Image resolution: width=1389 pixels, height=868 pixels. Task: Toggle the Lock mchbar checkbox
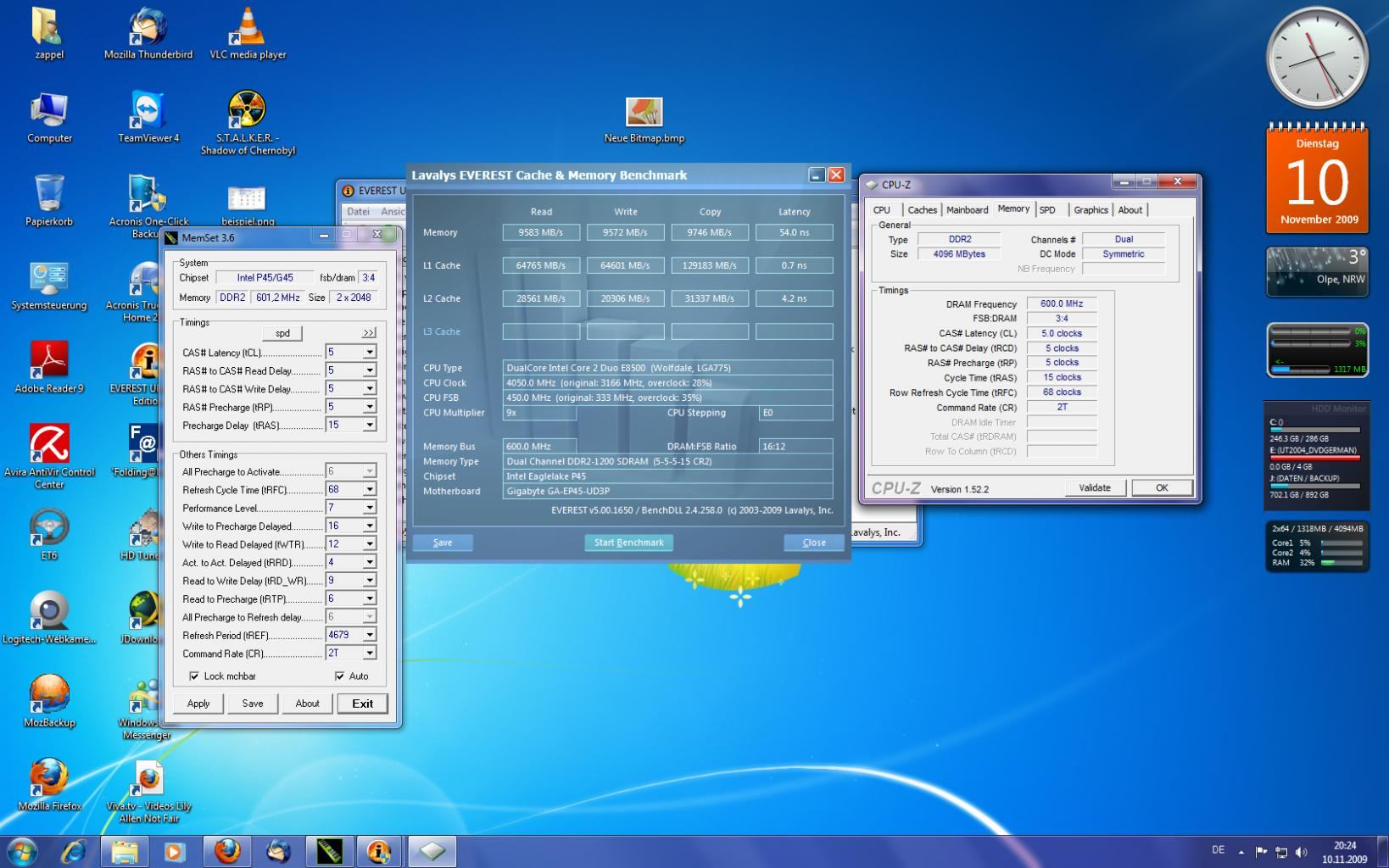pos(194,676)
